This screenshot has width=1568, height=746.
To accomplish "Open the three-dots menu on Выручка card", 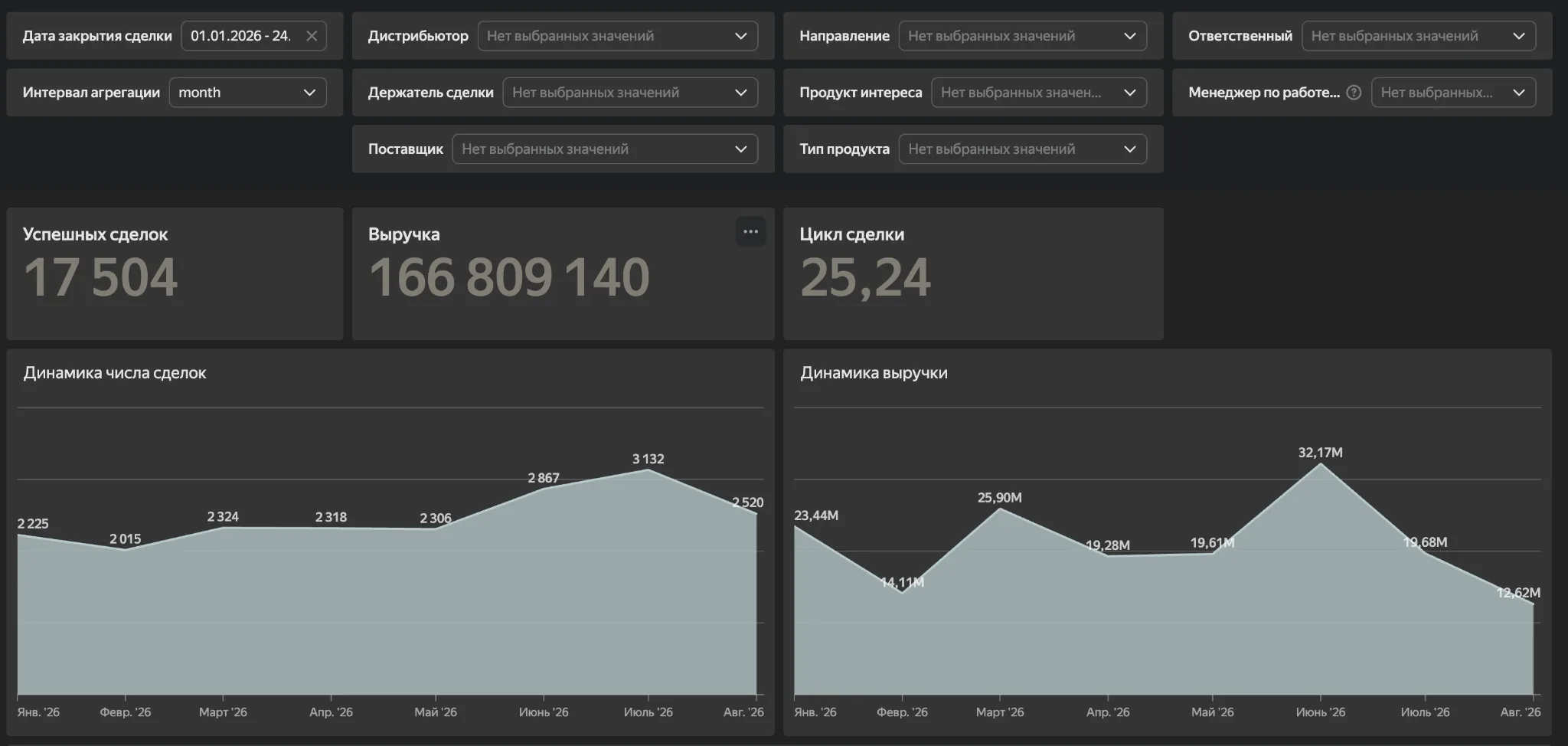I will point(750,232).
